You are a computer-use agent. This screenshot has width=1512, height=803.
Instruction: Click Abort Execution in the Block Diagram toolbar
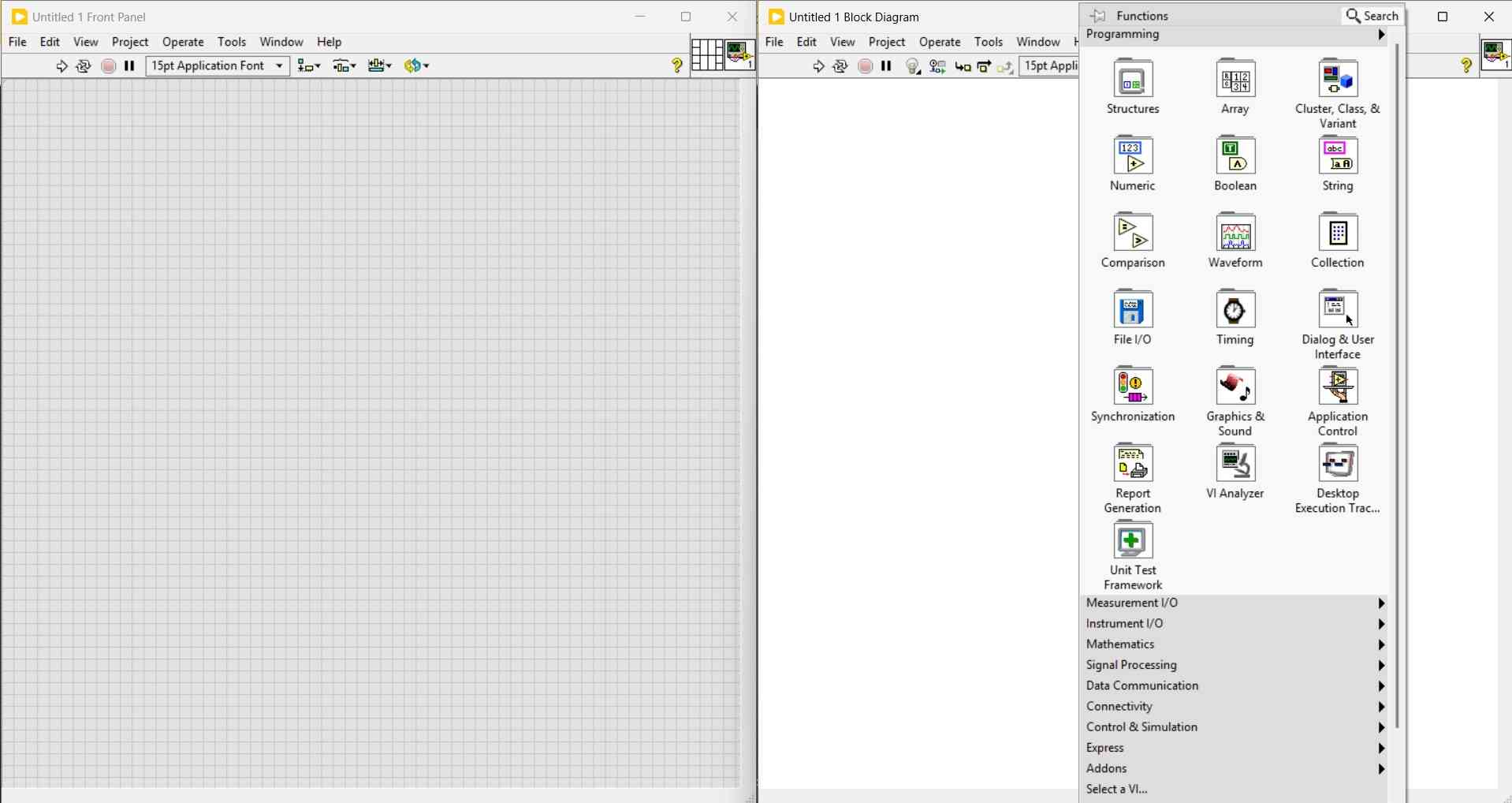pyautogui.click(x=866, y=67)
